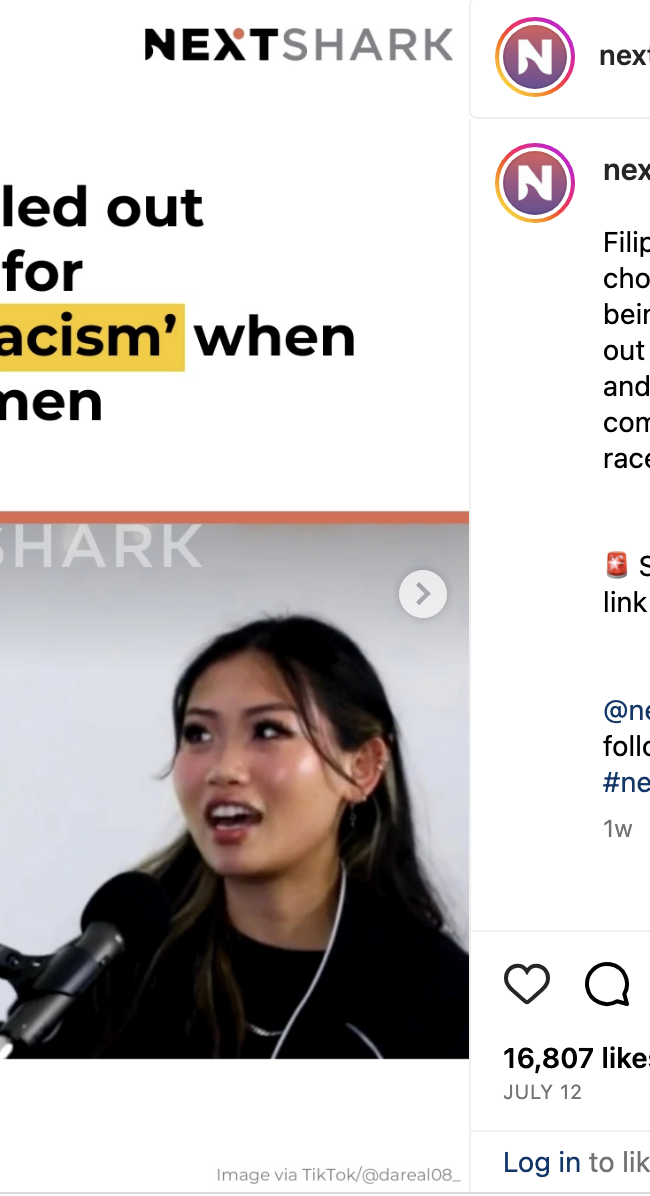Click NextShark avatar beside the caption

535,183
